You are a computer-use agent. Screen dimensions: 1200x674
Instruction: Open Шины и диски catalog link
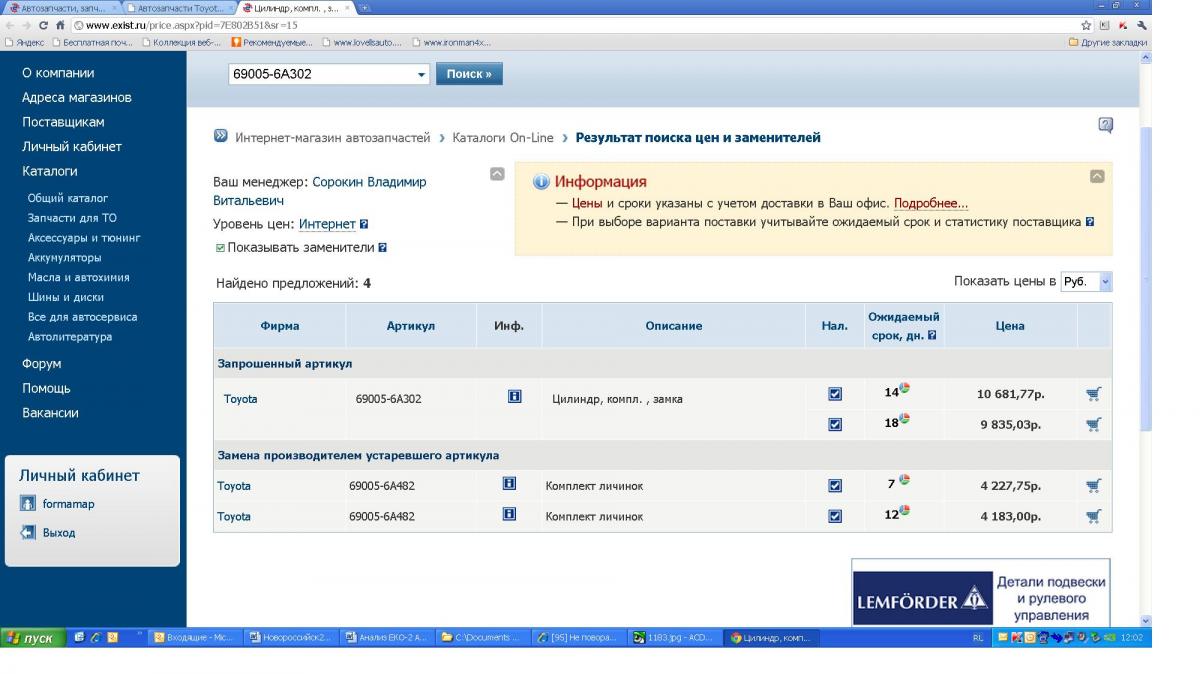click(66, 297)
